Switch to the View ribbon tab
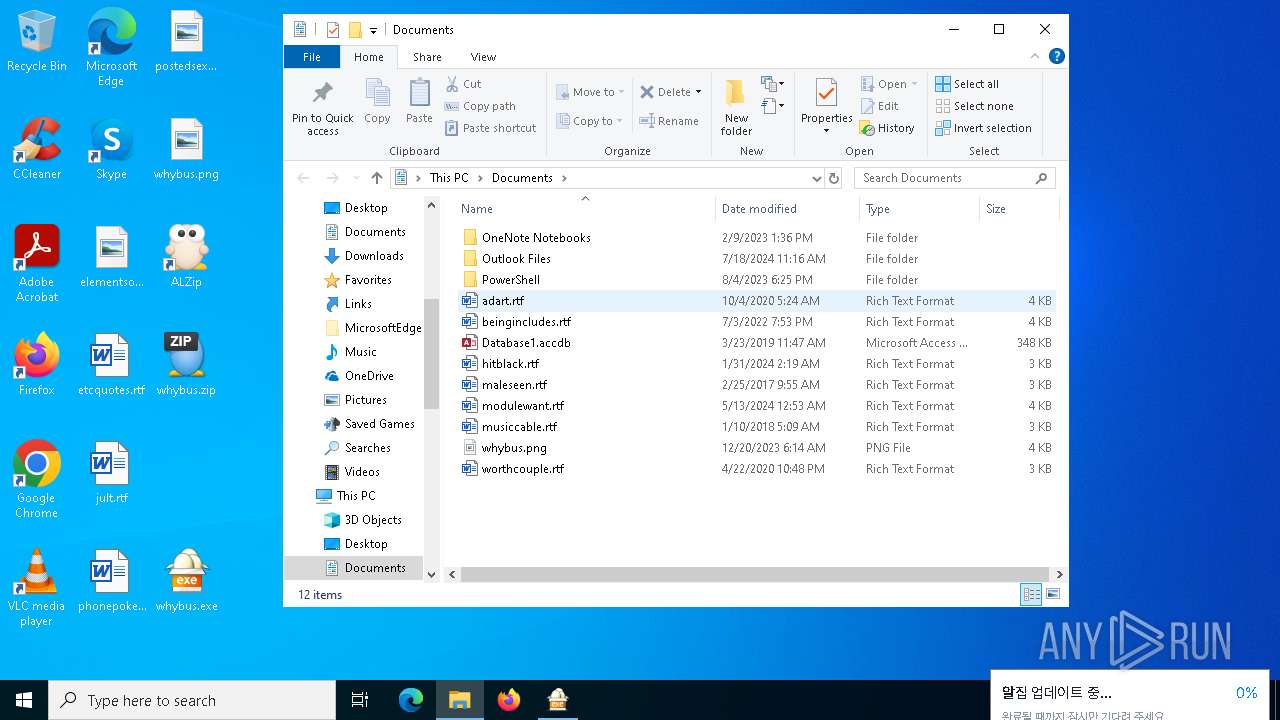The image size is (1280, 720). point(483,57)
